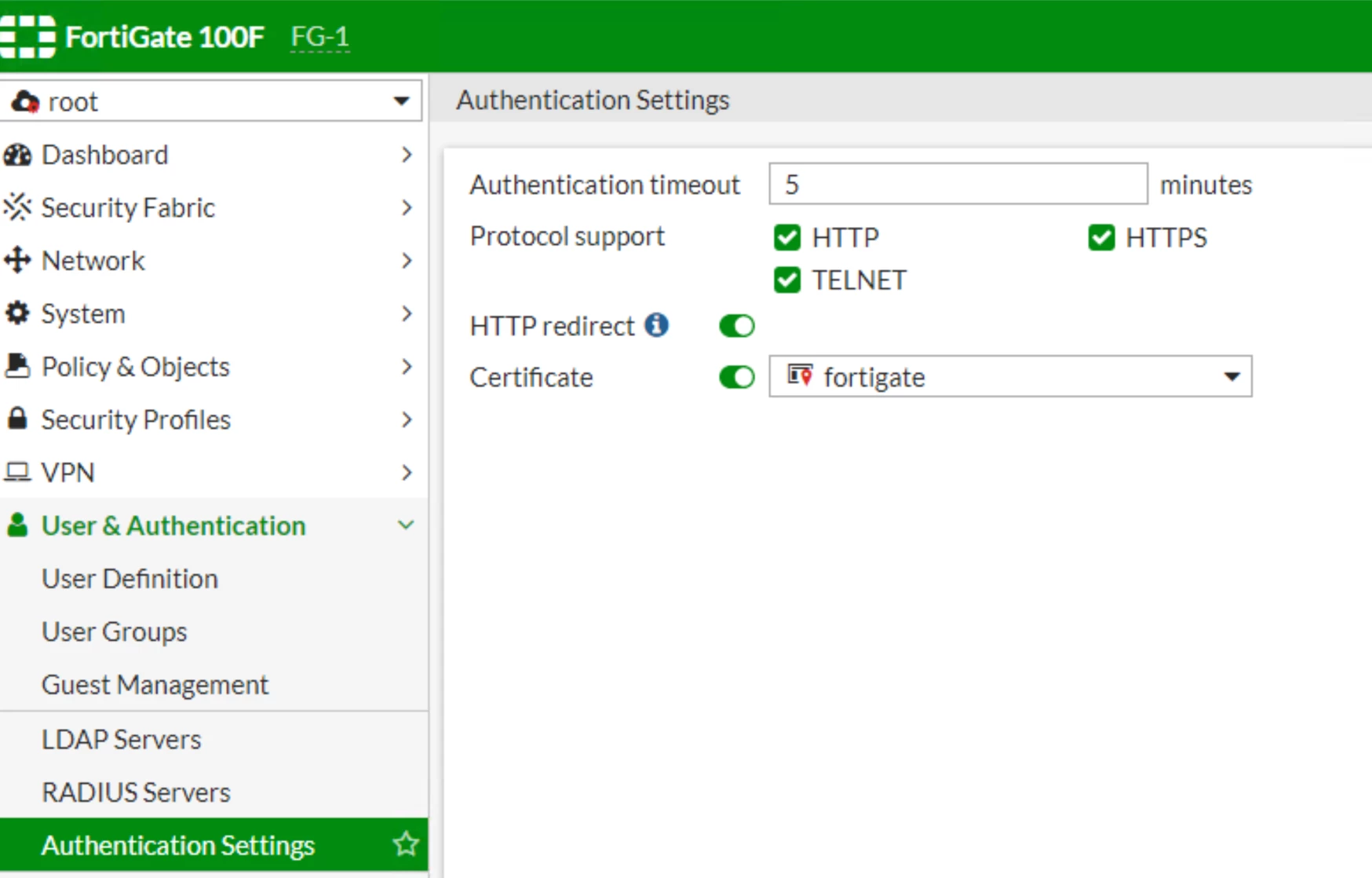Click the HTTP redirect info icon

(x=657, y=324)
